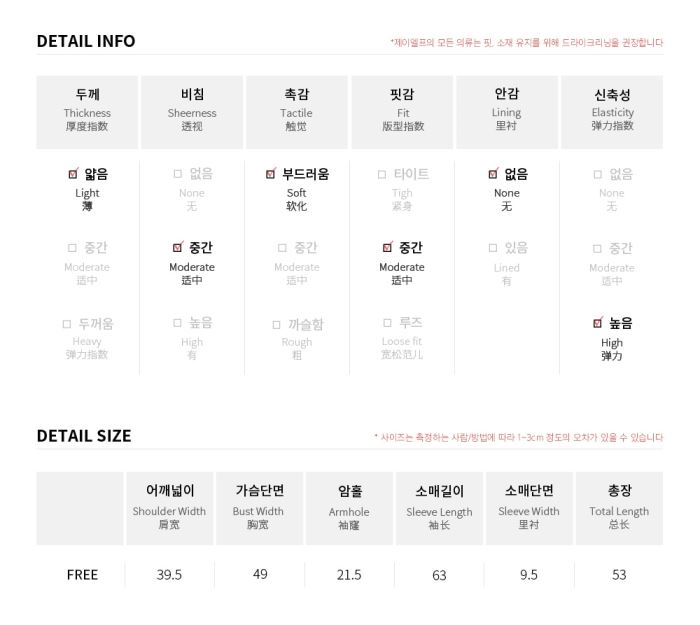Toggle the Moderate fit checkbox
The image size is (700, 625).
(387, 247)
